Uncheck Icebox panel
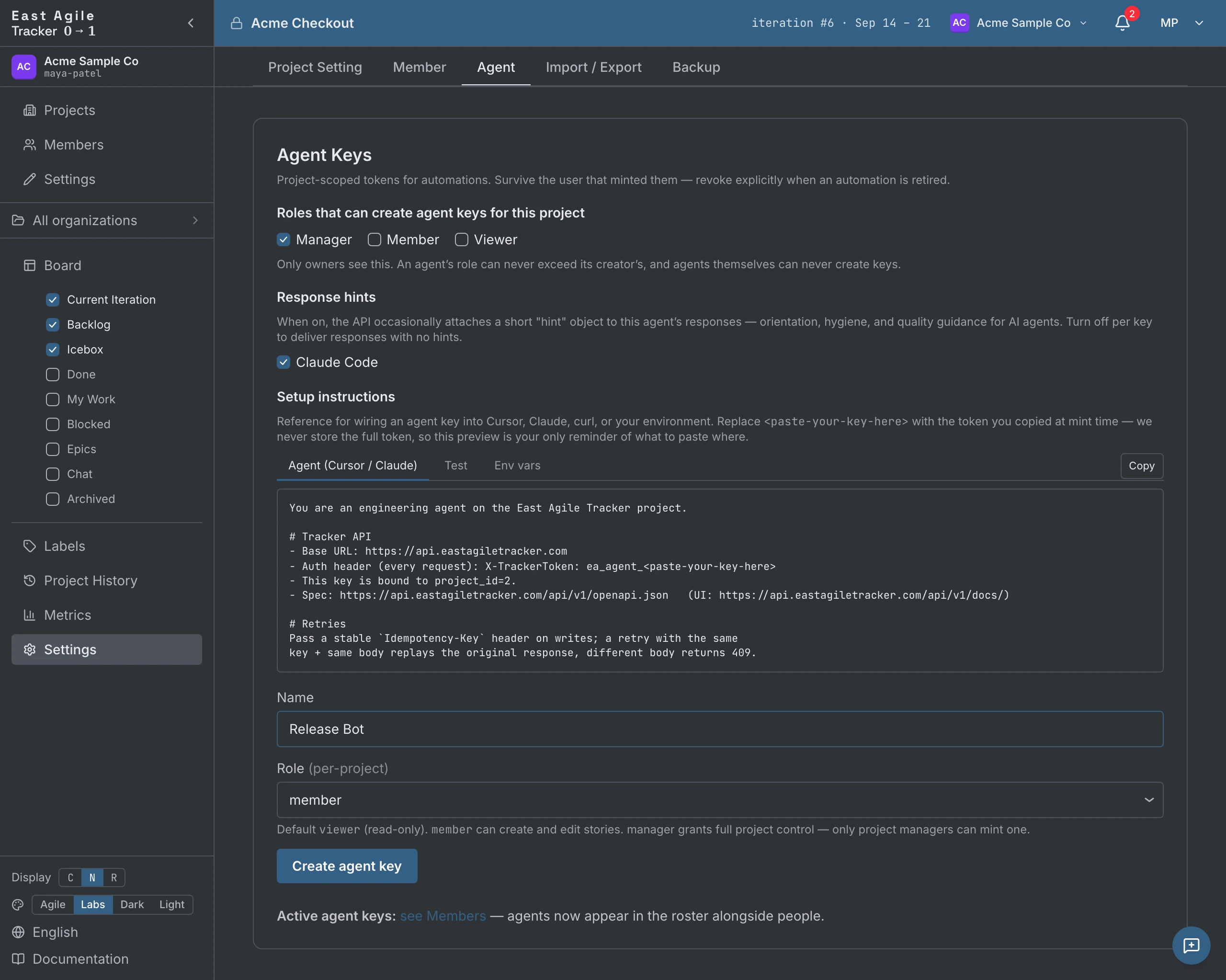This screenshot has width=1226, height=980. [x=52, y=350]
